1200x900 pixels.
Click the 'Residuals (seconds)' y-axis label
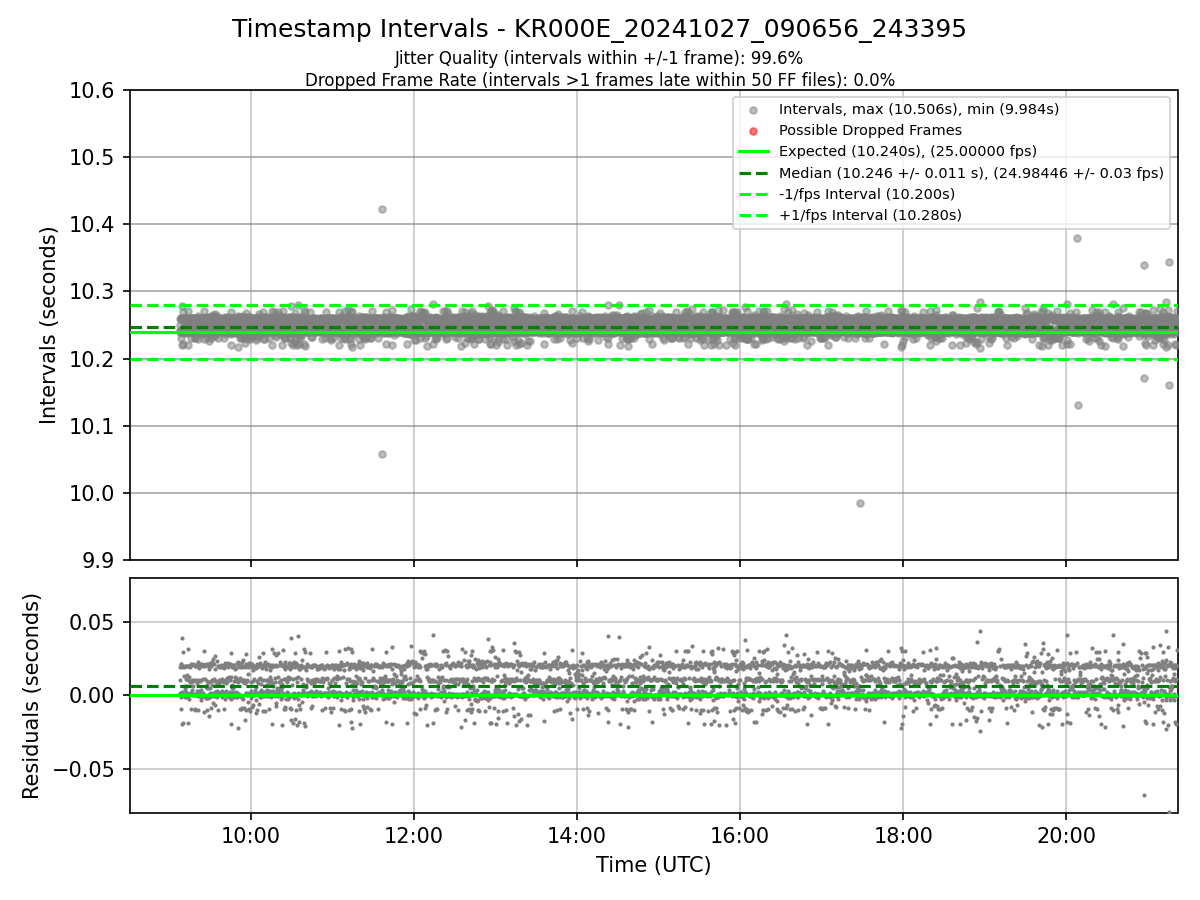click(x=32, y=695)
